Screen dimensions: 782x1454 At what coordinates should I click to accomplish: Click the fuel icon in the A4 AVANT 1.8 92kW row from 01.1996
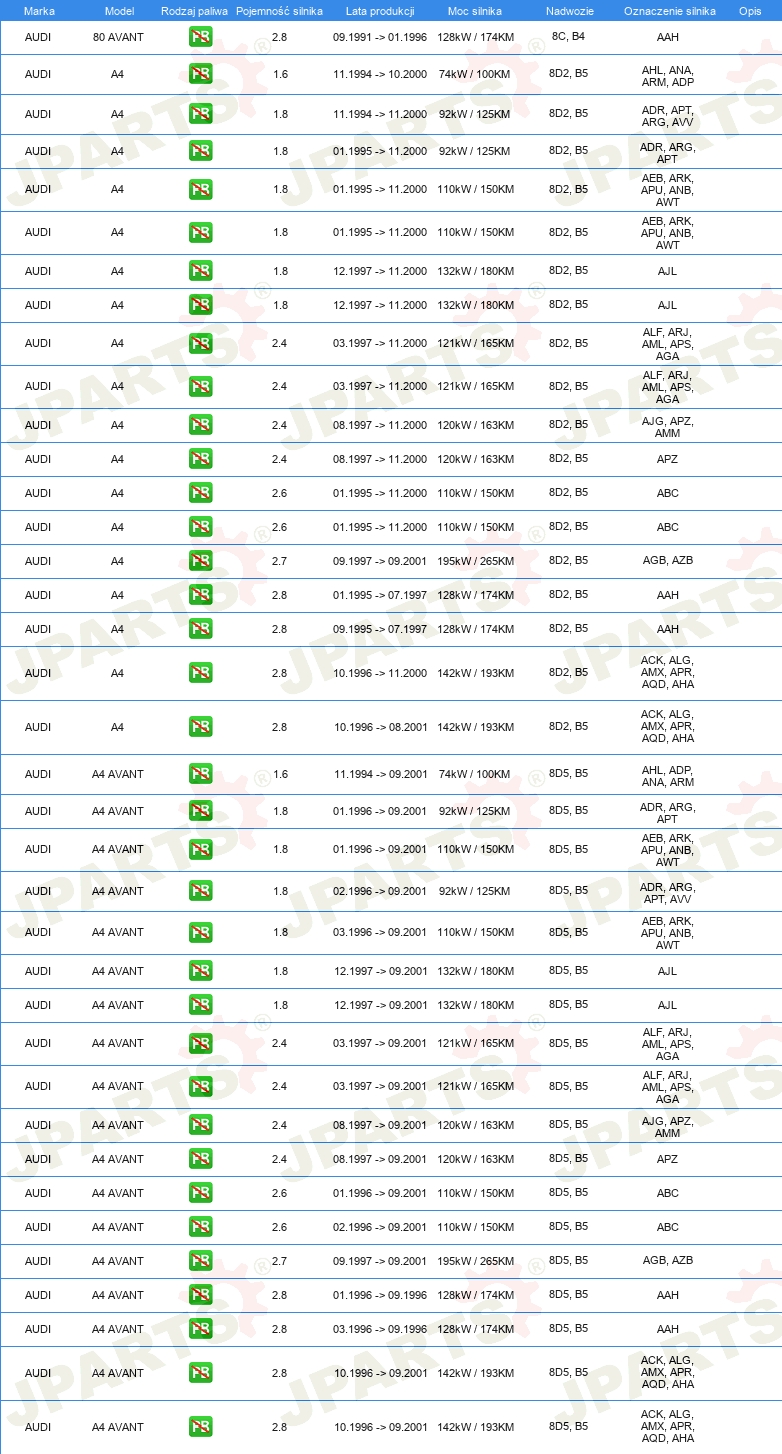pos(200,811)
